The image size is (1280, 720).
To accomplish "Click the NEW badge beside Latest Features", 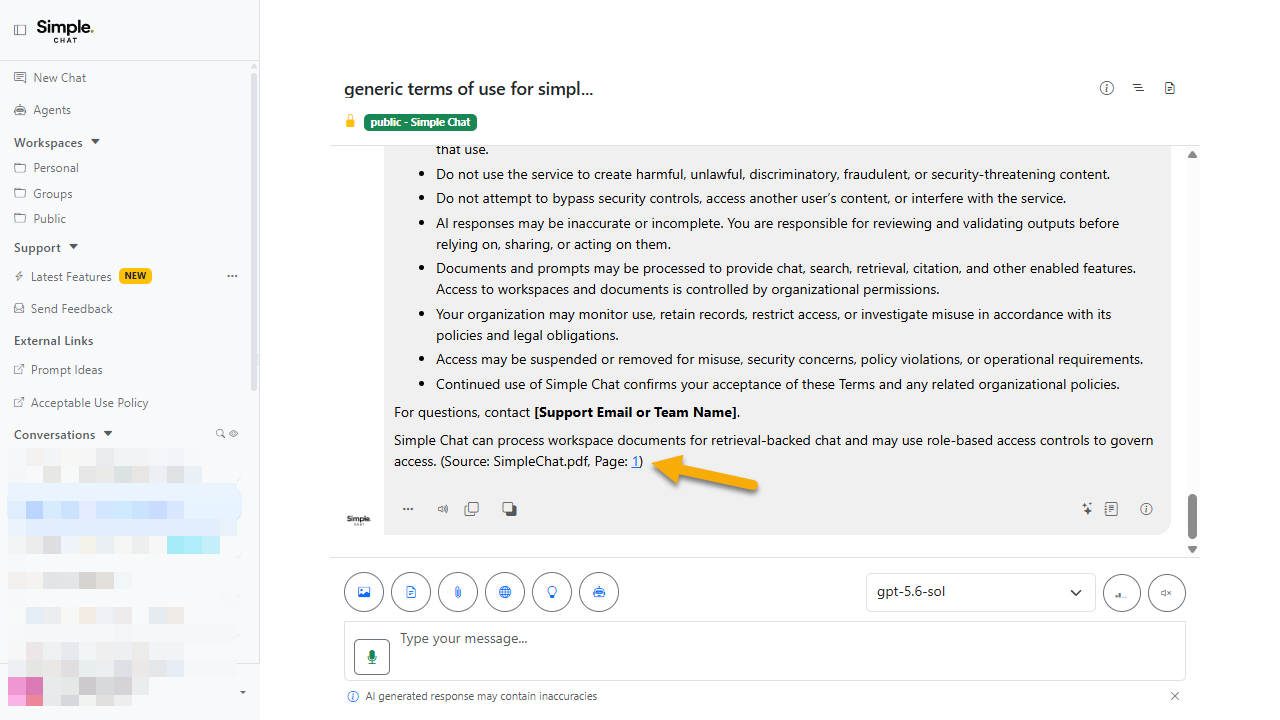I will (135, 276).
